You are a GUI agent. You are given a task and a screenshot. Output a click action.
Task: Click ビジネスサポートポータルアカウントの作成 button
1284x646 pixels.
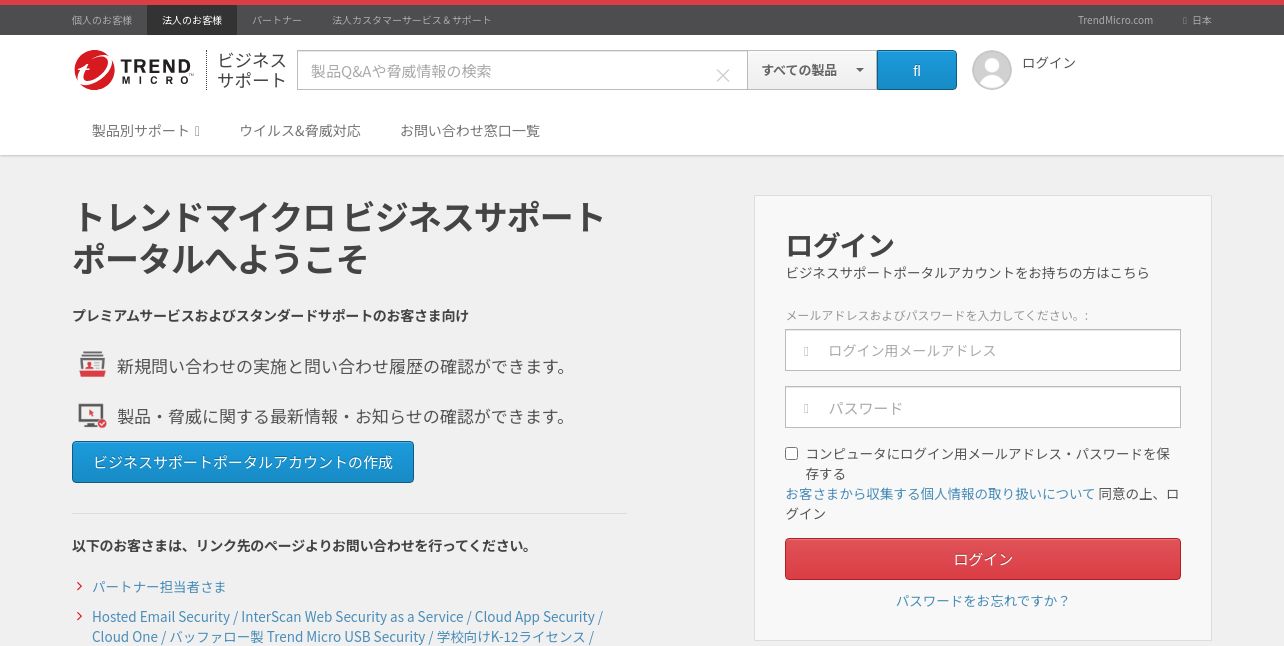[243, 462]
